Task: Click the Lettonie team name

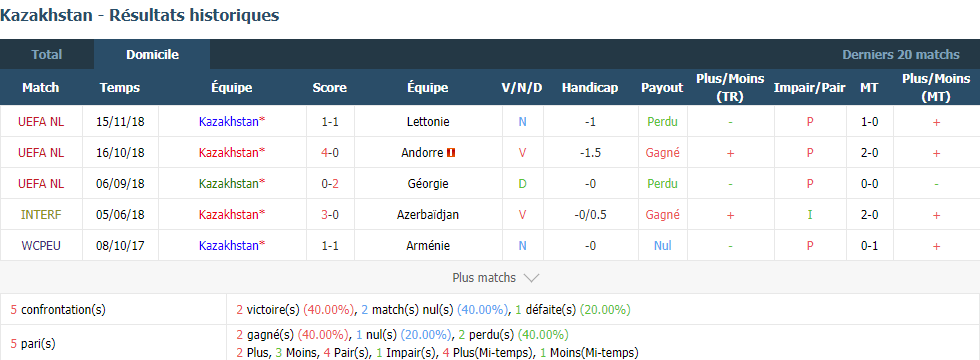Action: tap(428, 122)
